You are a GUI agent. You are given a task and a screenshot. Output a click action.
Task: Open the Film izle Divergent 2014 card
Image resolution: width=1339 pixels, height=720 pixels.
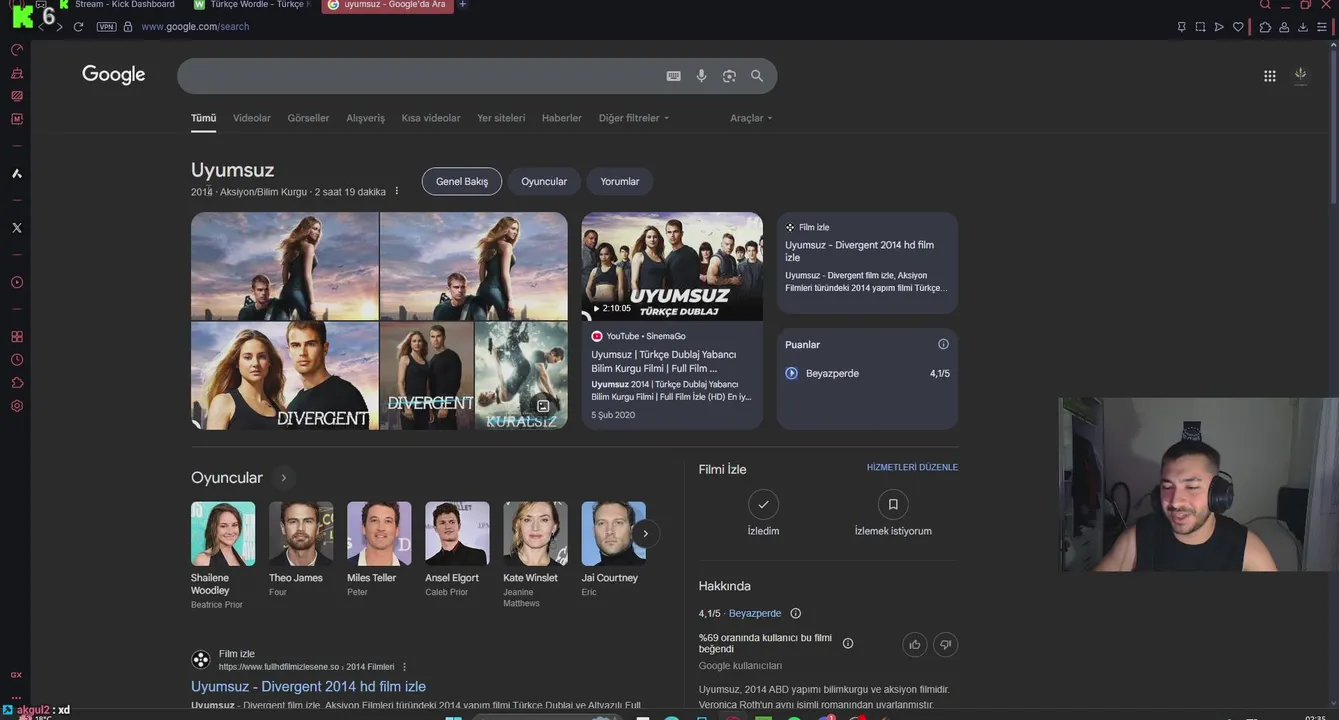pos(867,263)
